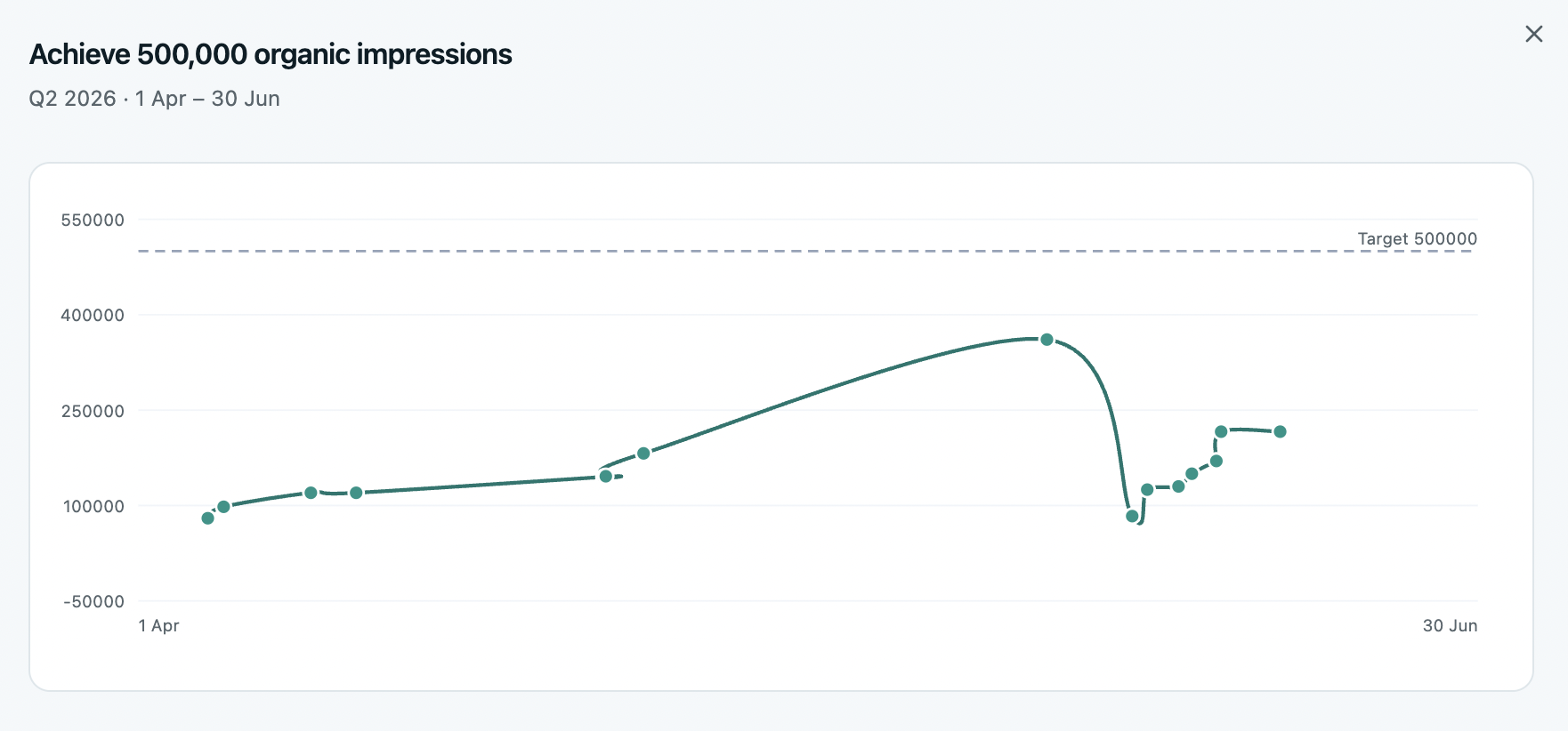Click the Achieve 500,000 organic impressions title

click(271, 54)
